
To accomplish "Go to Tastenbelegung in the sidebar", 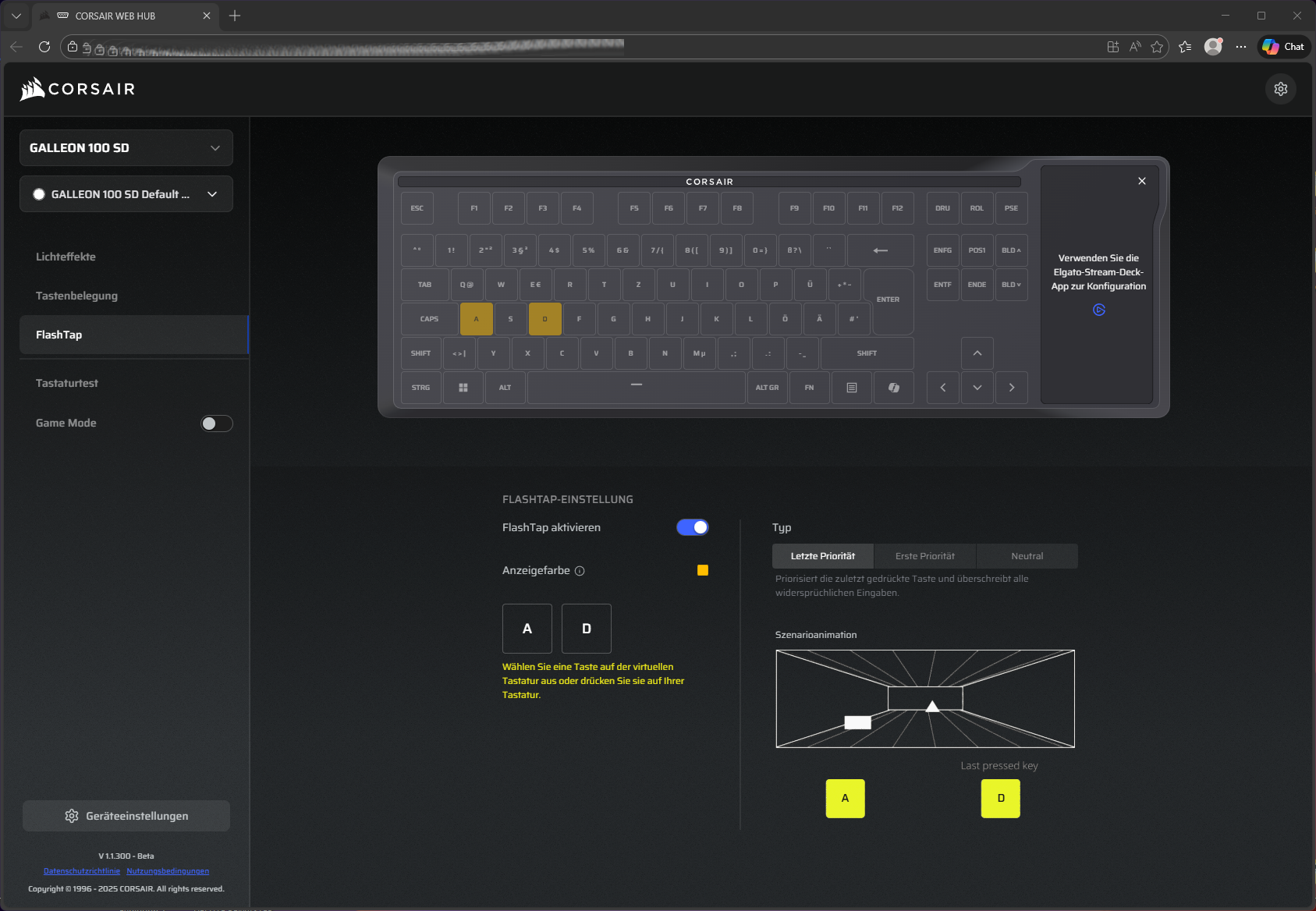I will pyautogui.click(x=76, y=296).
